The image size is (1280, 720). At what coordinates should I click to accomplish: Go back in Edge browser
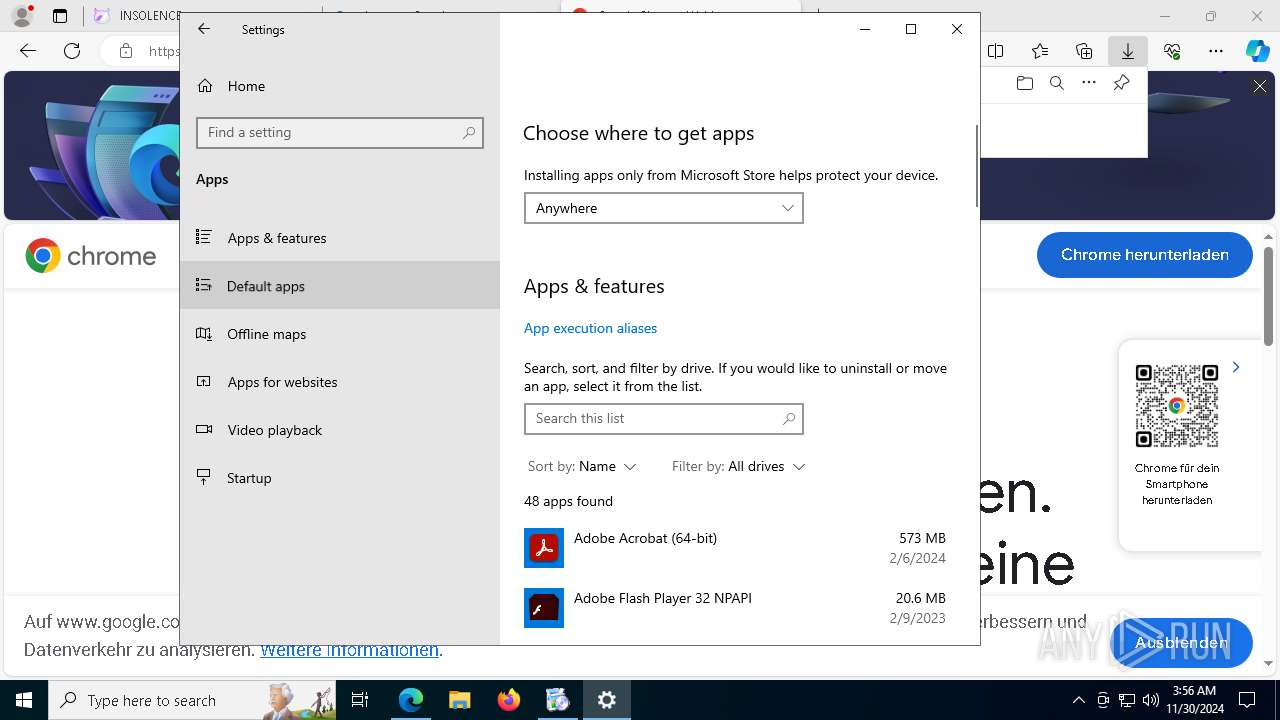[x=28, y=51]
